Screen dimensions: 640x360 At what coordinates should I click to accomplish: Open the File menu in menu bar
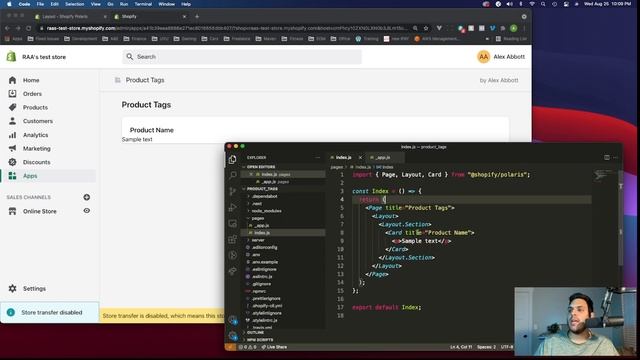tap(40, 4)
